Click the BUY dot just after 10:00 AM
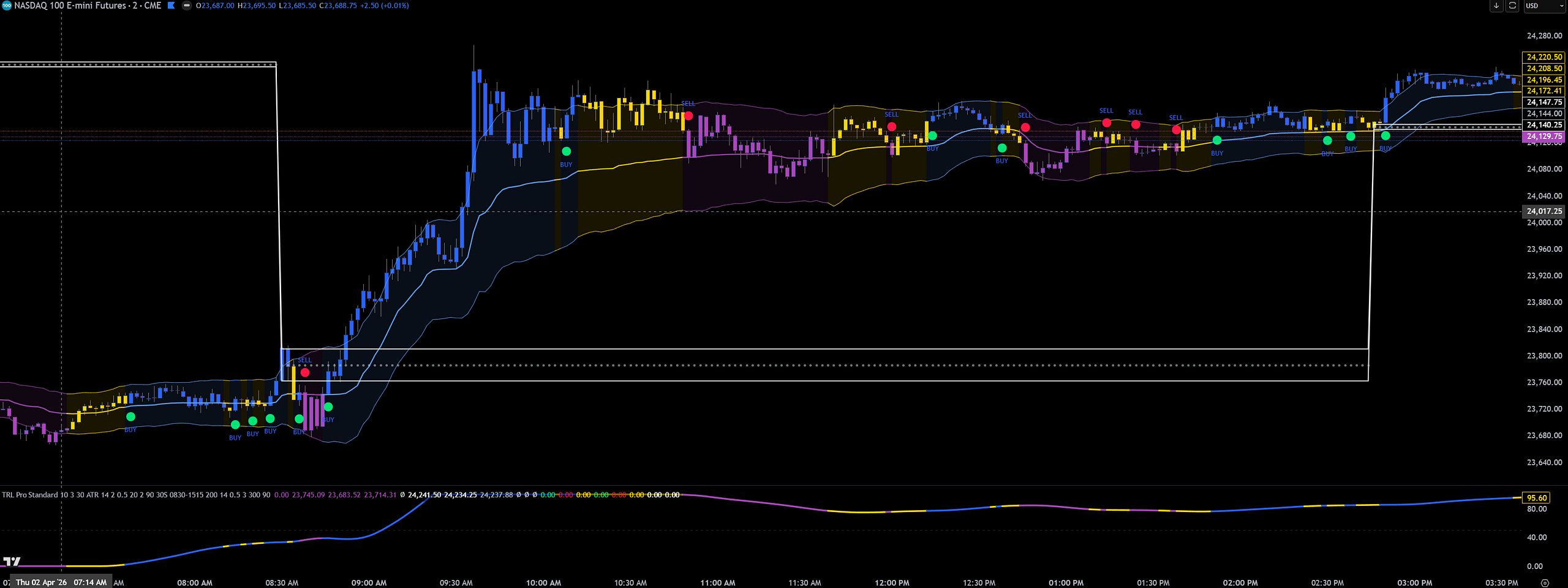This screenshot has width=1568, height=588. click(566, 151)
